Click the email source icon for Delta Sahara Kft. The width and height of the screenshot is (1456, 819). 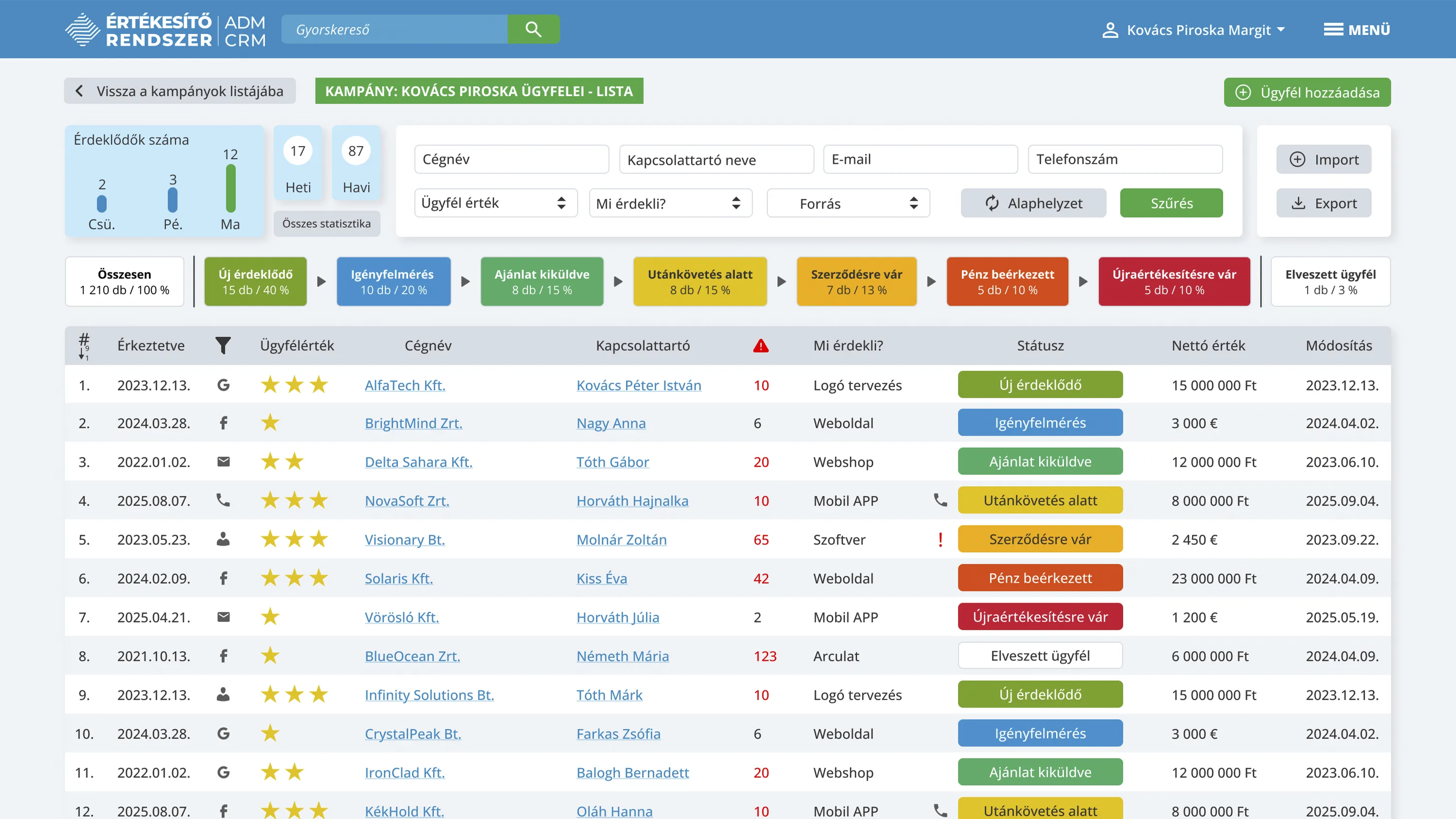[223, 462]
